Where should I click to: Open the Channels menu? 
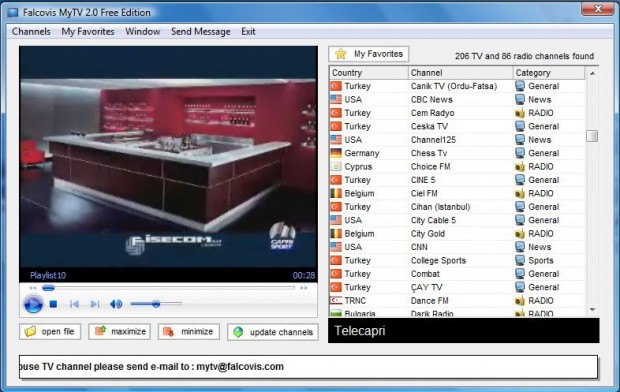[x=31, y=32]
